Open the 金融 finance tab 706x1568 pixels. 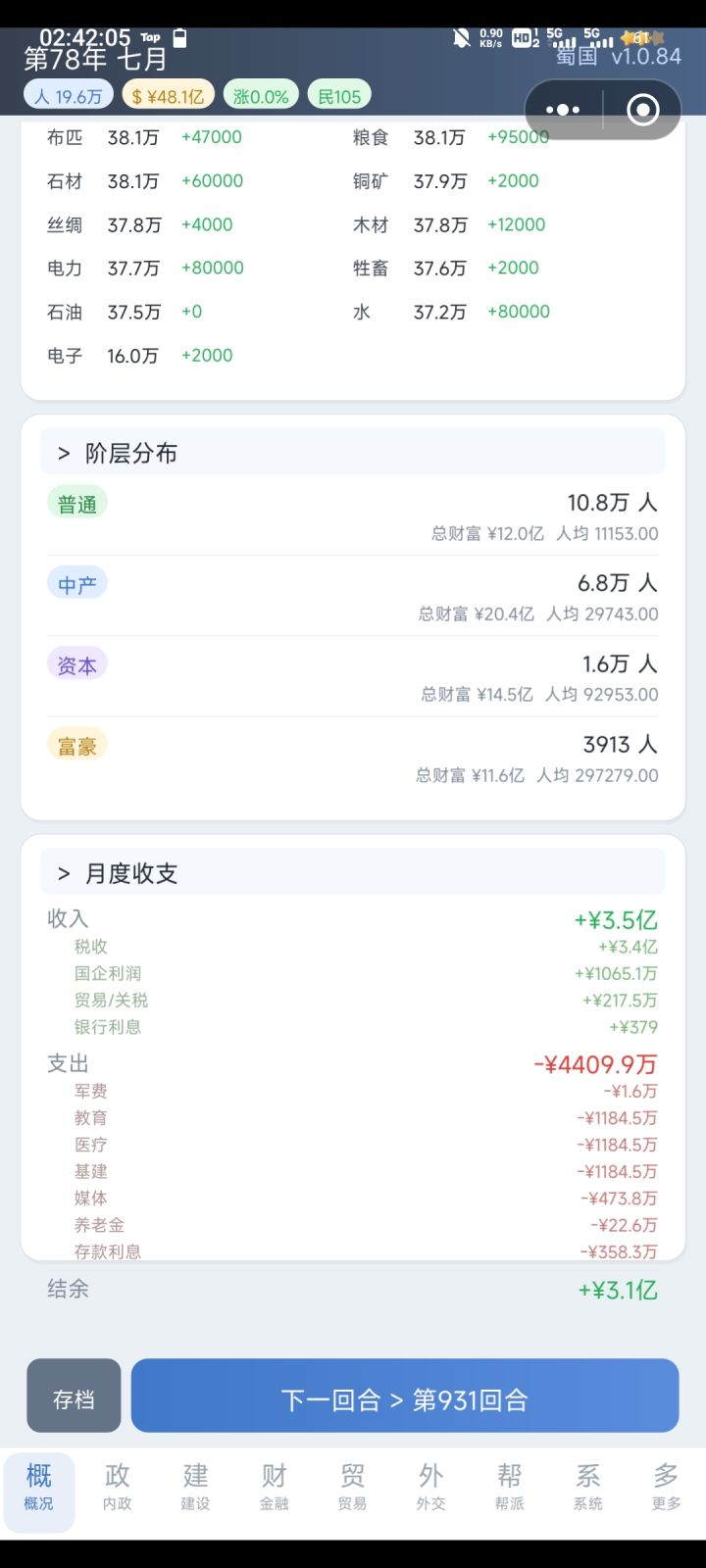274,1486
